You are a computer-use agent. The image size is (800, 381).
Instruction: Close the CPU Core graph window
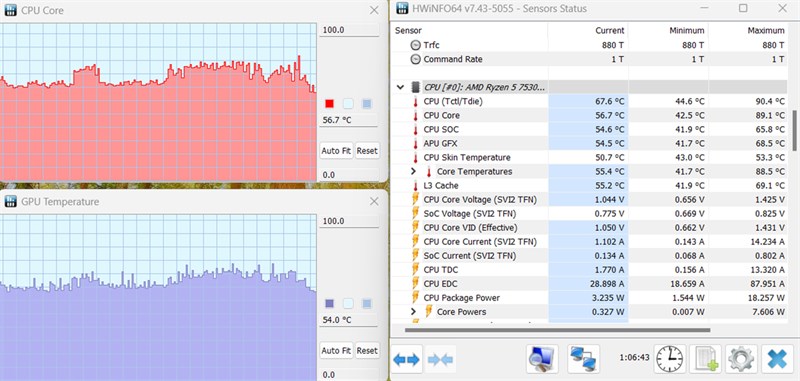(x=374, y=10)
